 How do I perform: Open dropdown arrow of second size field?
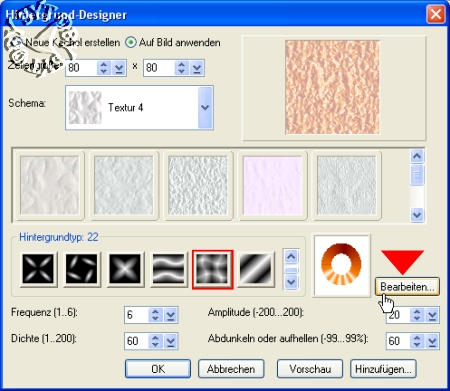pyautogui.click(x=197, y=68)
